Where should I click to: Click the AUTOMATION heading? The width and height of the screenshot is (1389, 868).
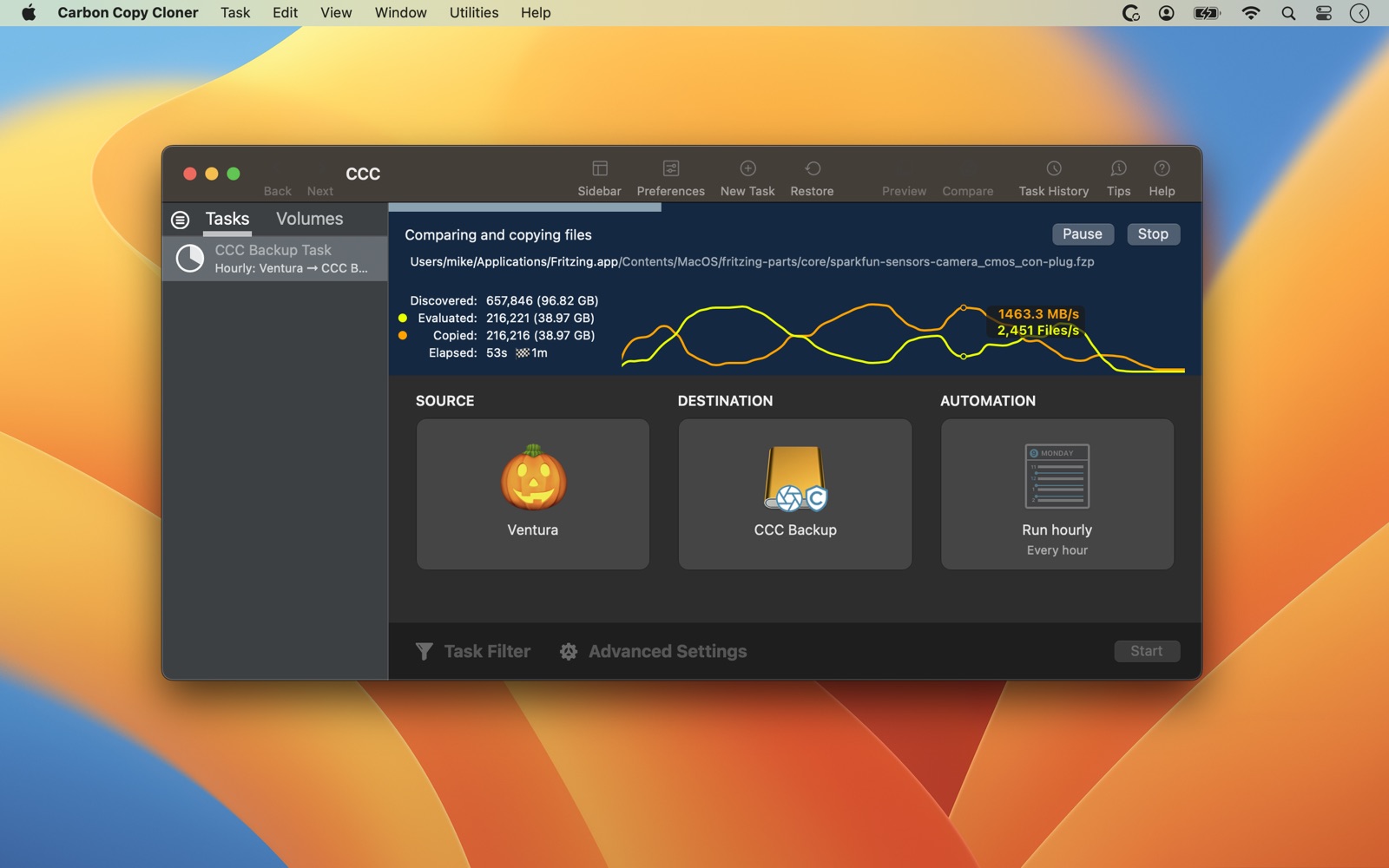point(988,401)
